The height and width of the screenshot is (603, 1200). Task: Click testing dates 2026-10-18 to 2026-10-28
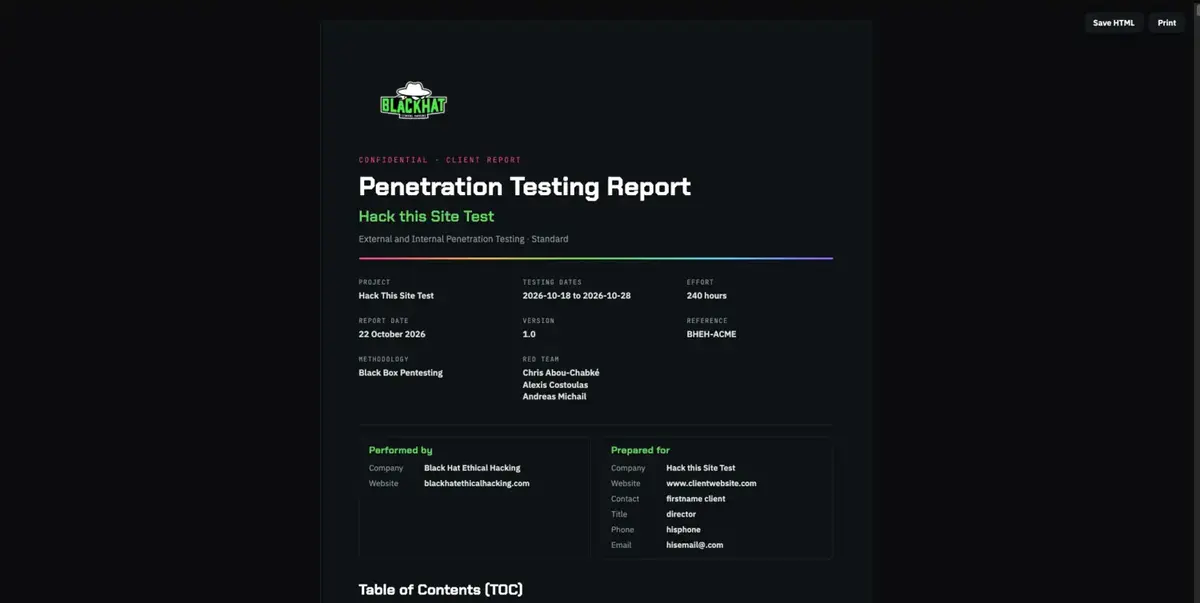pyautogui.click(x=576, y=296)
